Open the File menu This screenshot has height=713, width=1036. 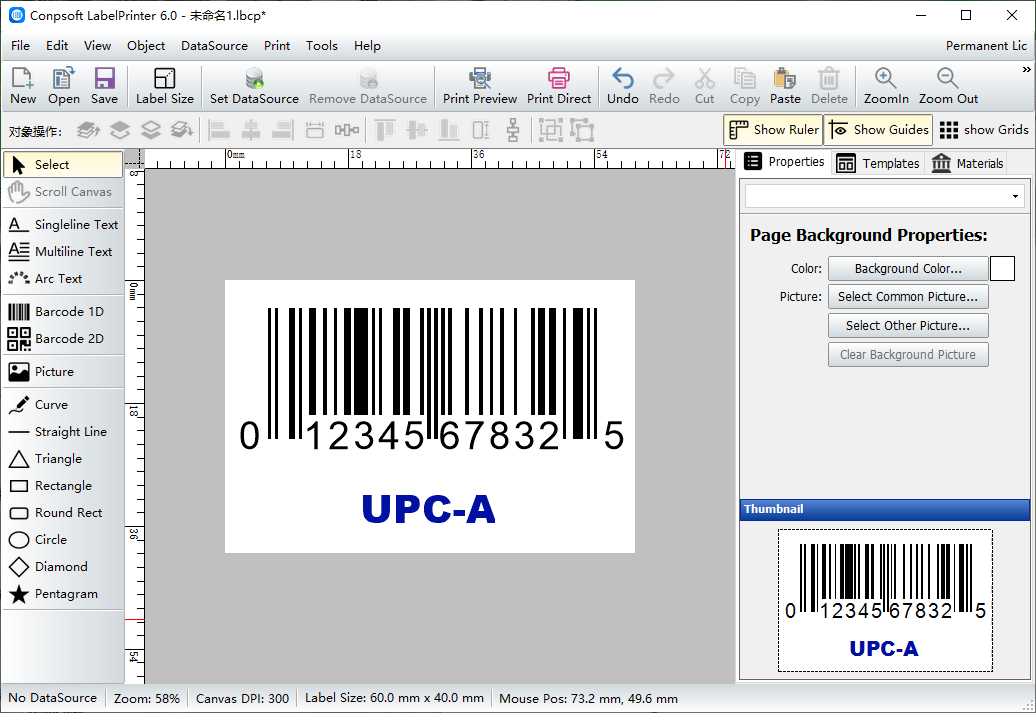click(20, 46)
